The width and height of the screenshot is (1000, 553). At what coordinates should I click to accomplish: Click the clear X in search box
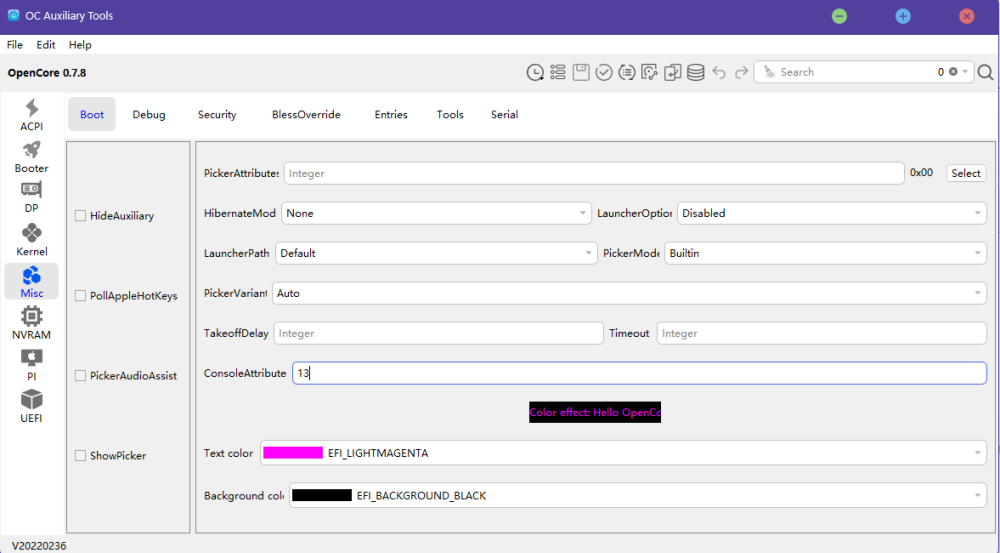pyautogui.click(x=953, y=71)
